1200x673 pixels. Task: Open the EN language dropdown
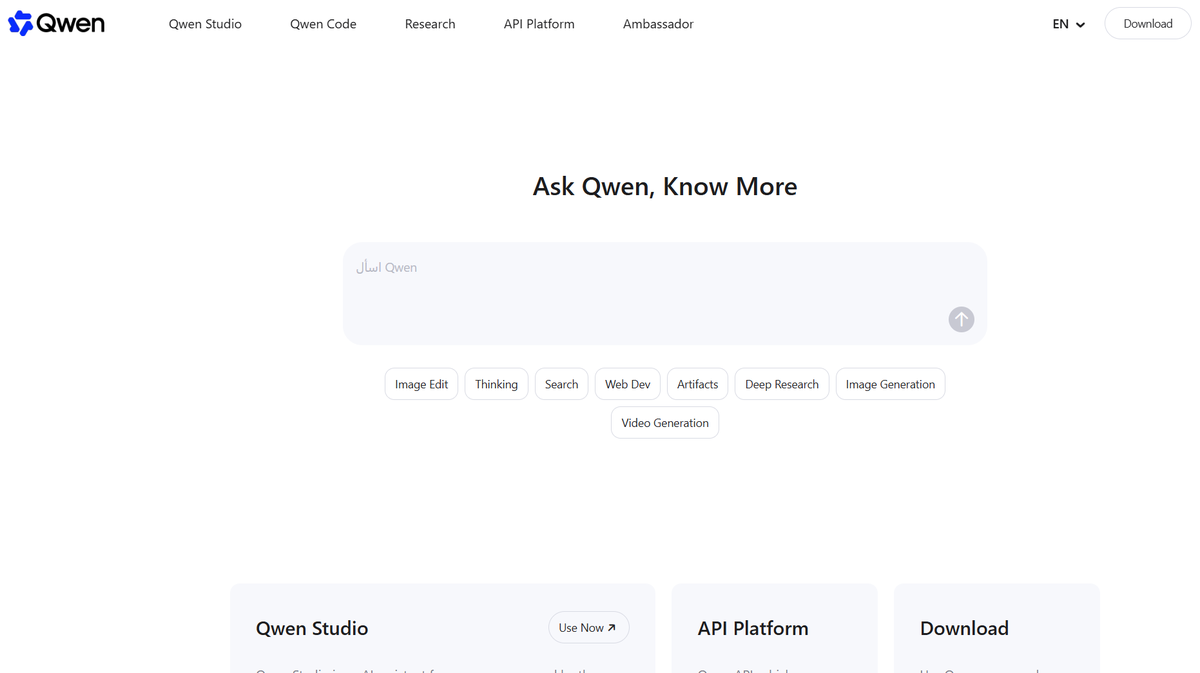(x=1068, y=24)
